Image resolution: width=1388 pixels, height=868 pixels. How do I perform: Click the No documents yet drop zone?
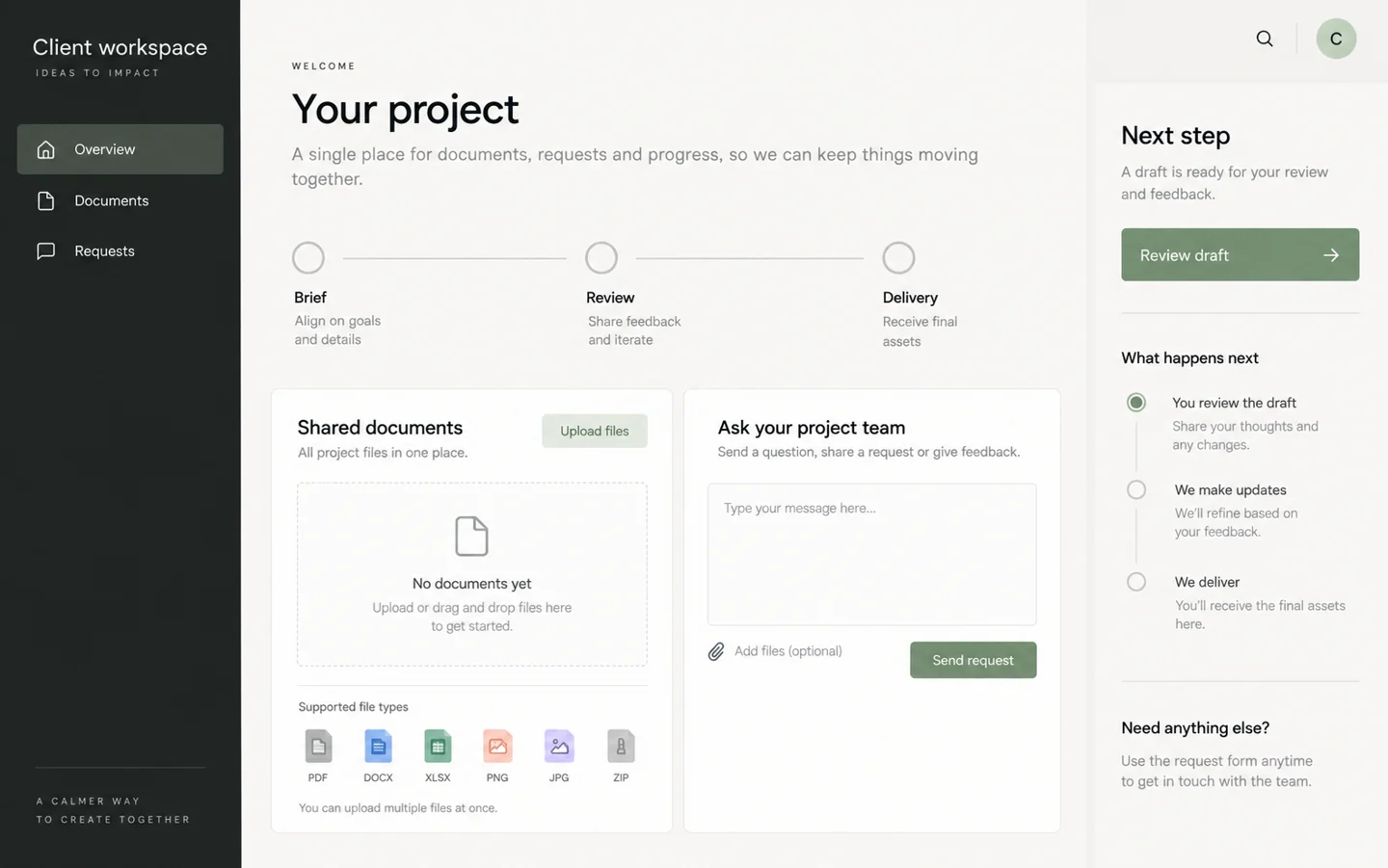point(472,574)
